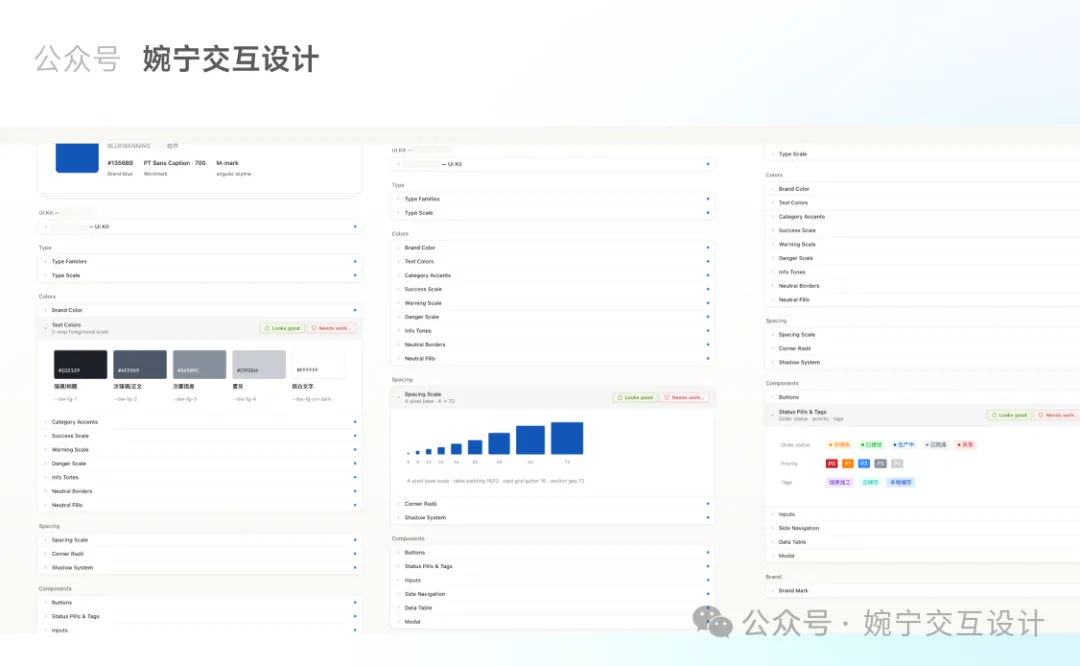The height and width of the screenshot is (666, 1080).
Task: Collapse the expanded Spacing Scale section in middle panel
Action: (x=398, y=397)
